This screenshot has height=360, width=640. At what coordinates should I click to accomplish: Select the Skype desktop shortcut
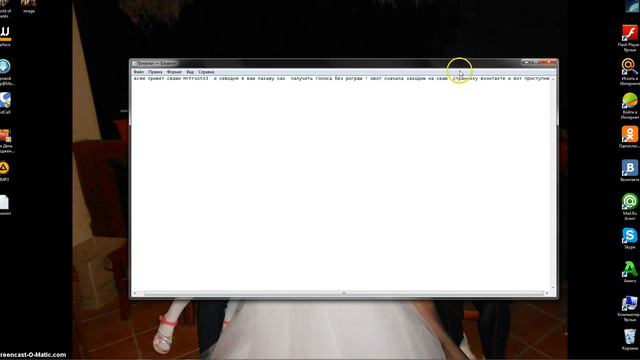coord(629,238)
